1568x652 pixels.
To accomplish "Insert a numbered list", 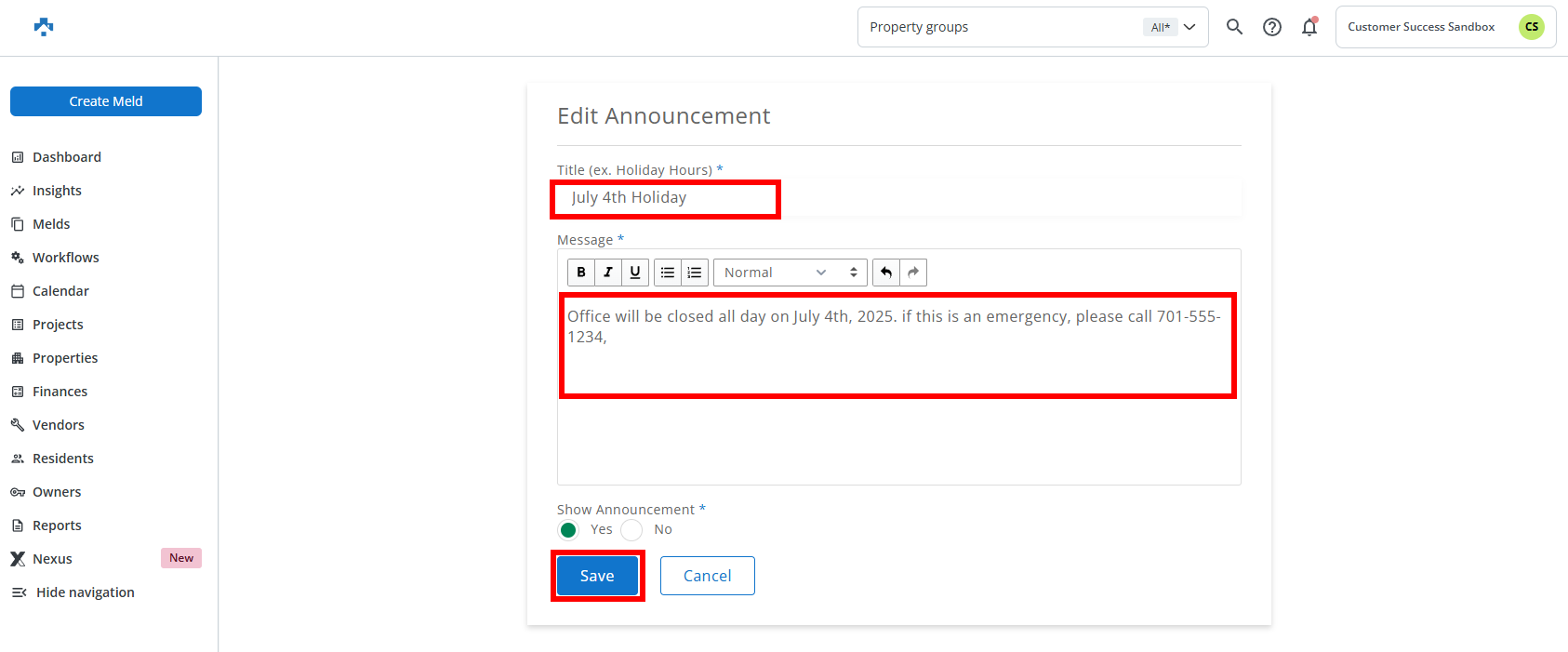I will pos(695,273).
